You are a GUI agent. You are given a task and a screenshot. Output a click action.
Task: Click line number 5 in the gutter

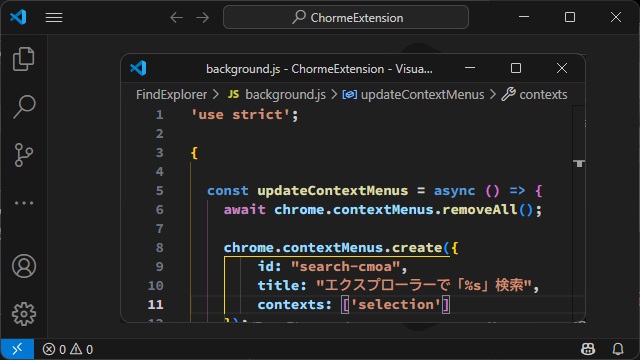159,191
